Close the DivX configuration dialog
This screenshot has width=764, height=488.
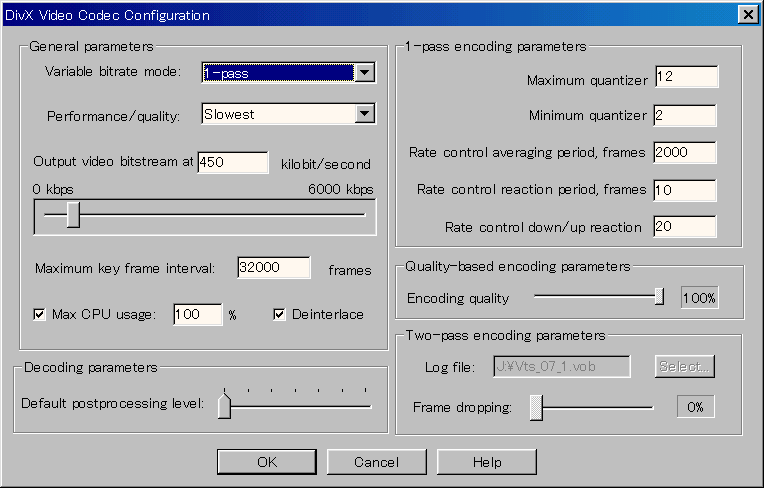(746, 14)
